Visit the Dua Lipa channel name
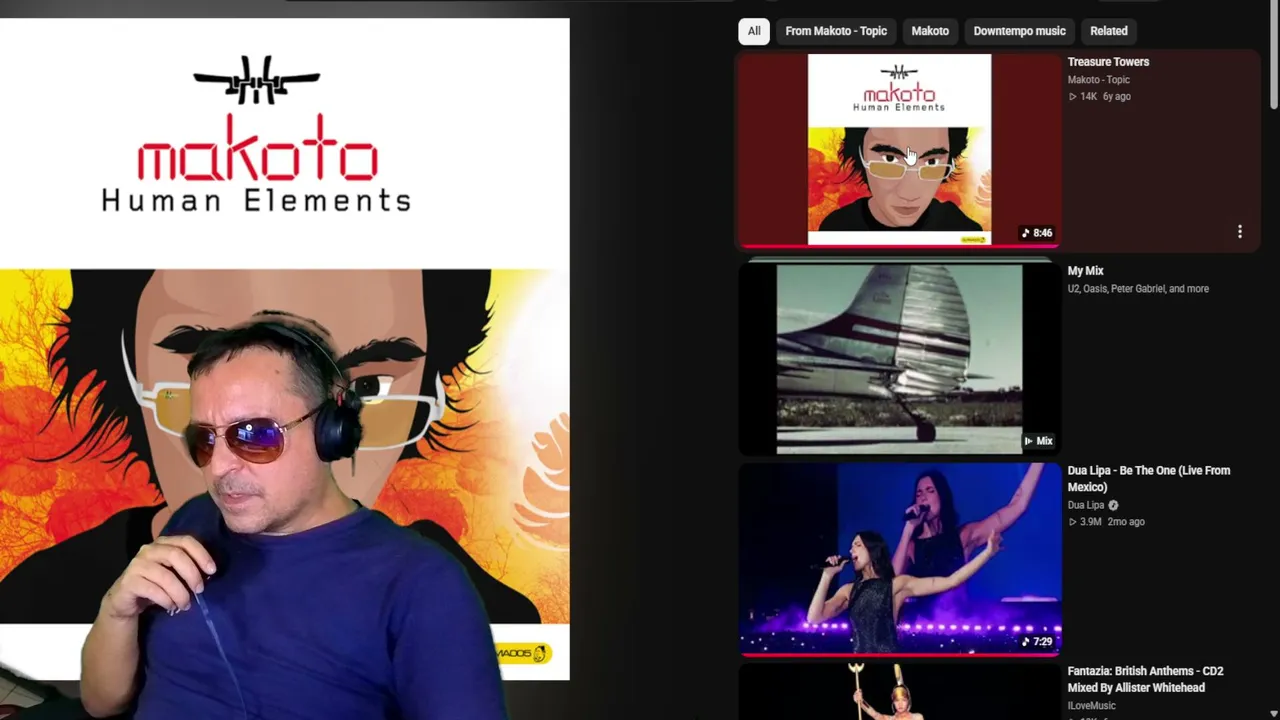 1085,505
